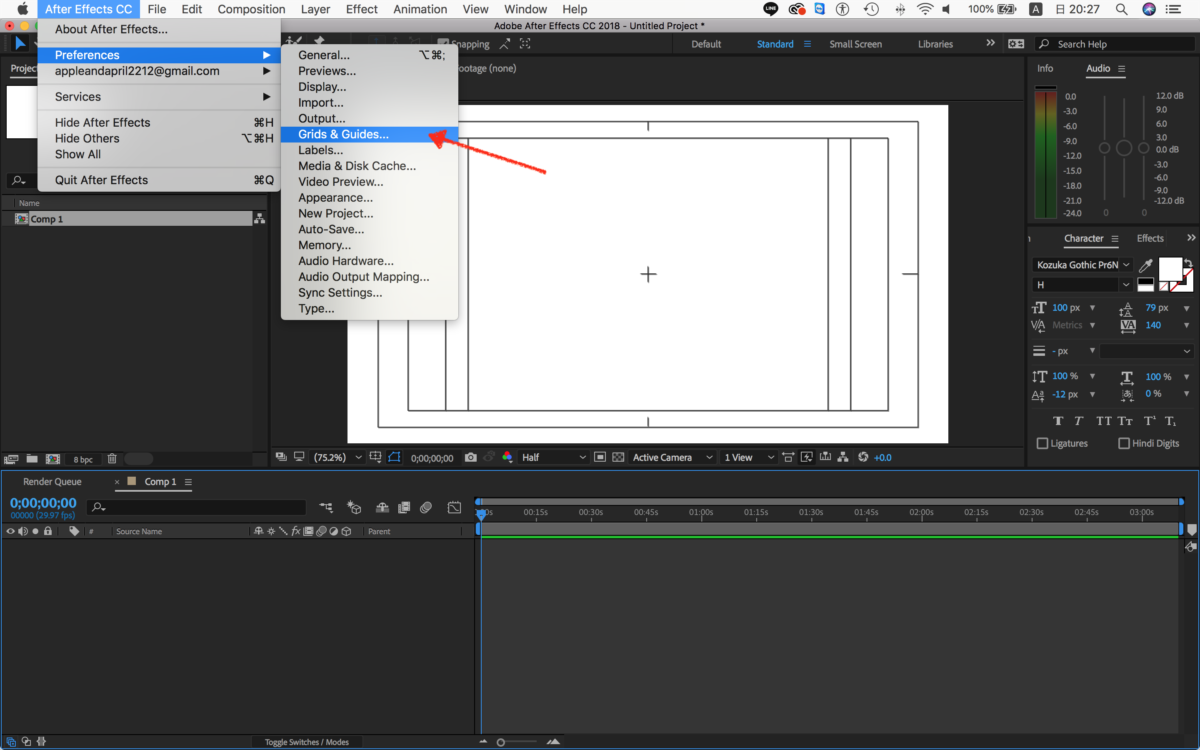Viewport: 1200px width, 750px height.
Task: Switch to the Effects panel tab
Action: (x=1150, y=238)
